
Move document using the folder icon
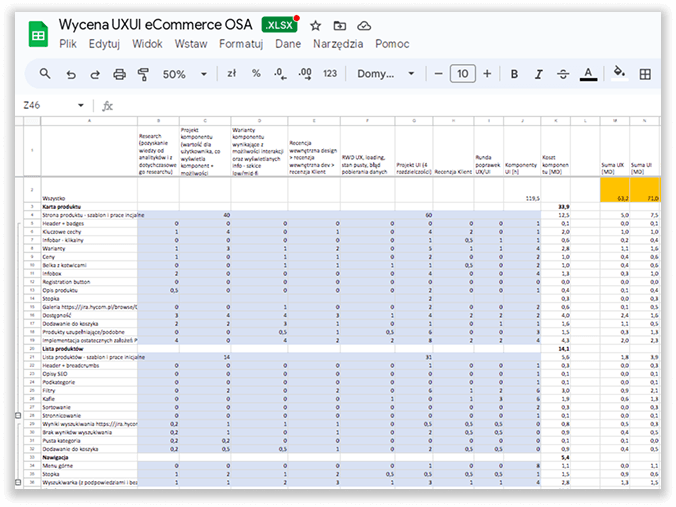340,26
